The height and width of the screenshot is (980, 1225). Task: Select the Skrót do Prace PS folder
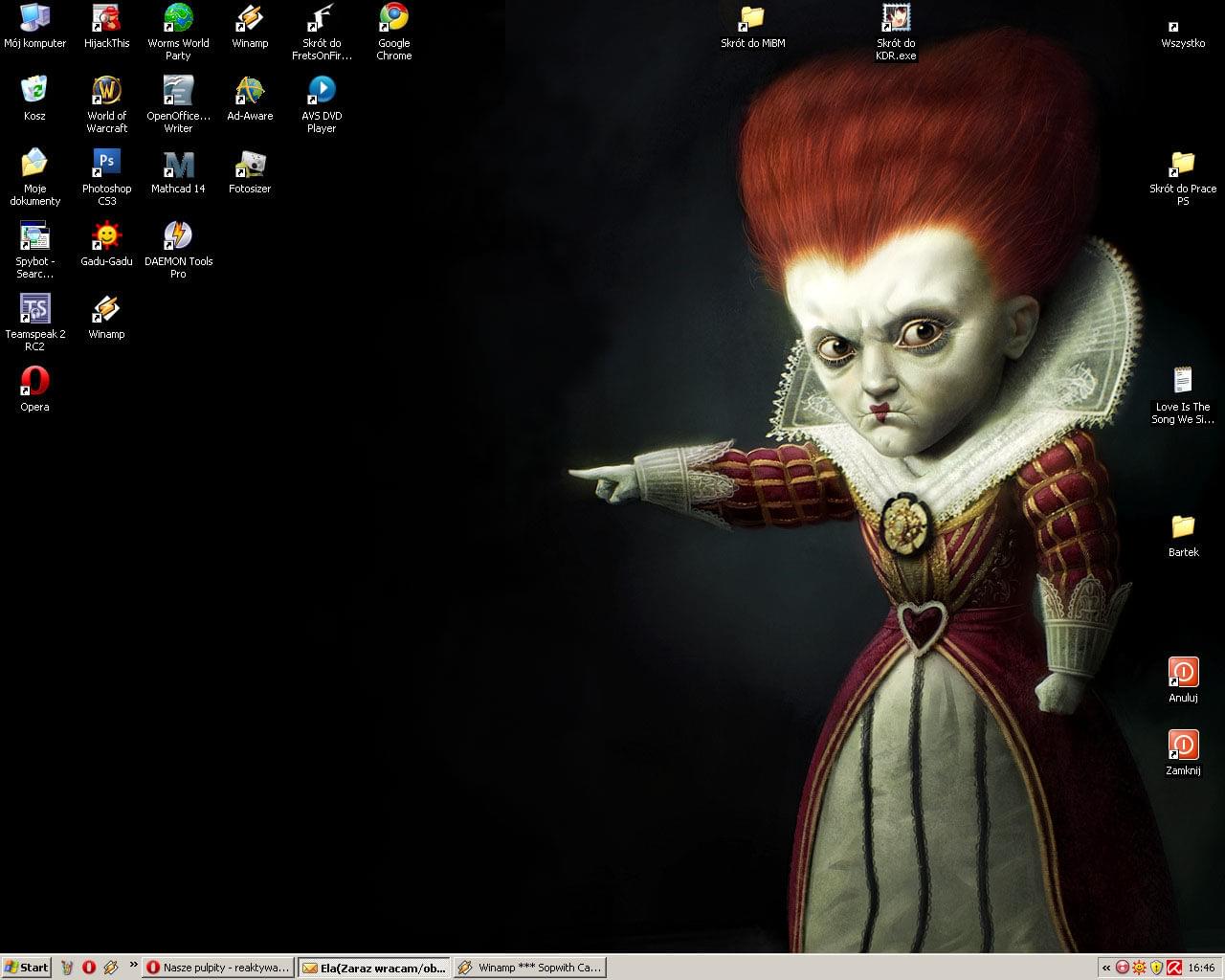1183,178
